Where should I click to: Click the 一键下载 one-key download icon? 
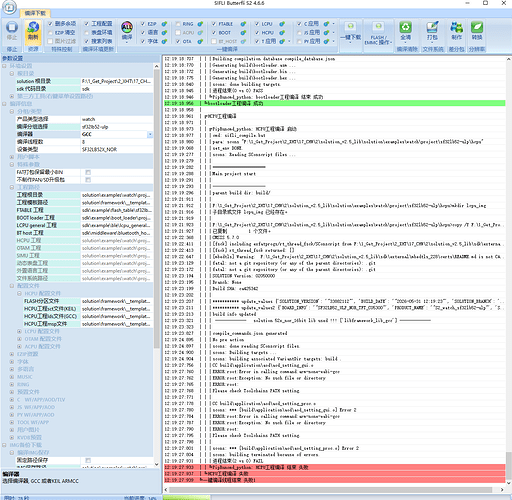click(x=350, y=27)
